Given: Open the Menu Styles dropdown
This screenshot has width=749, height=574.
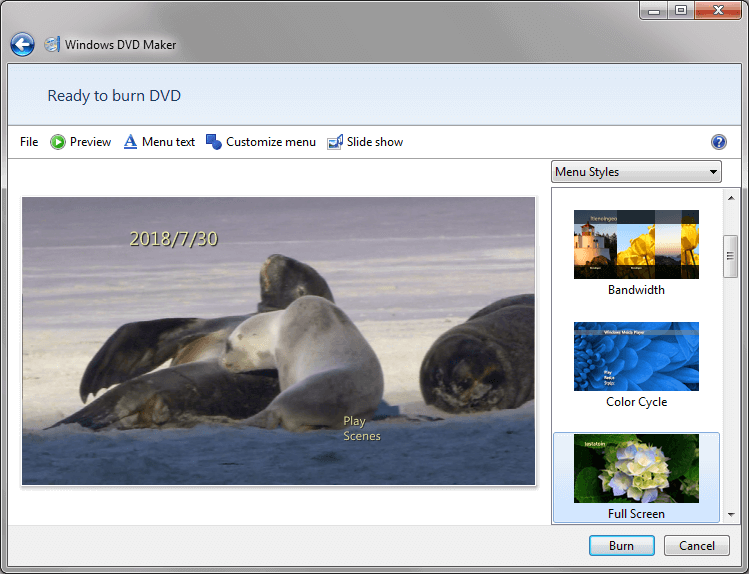Looking at the screenshot, I should [636, 172].
